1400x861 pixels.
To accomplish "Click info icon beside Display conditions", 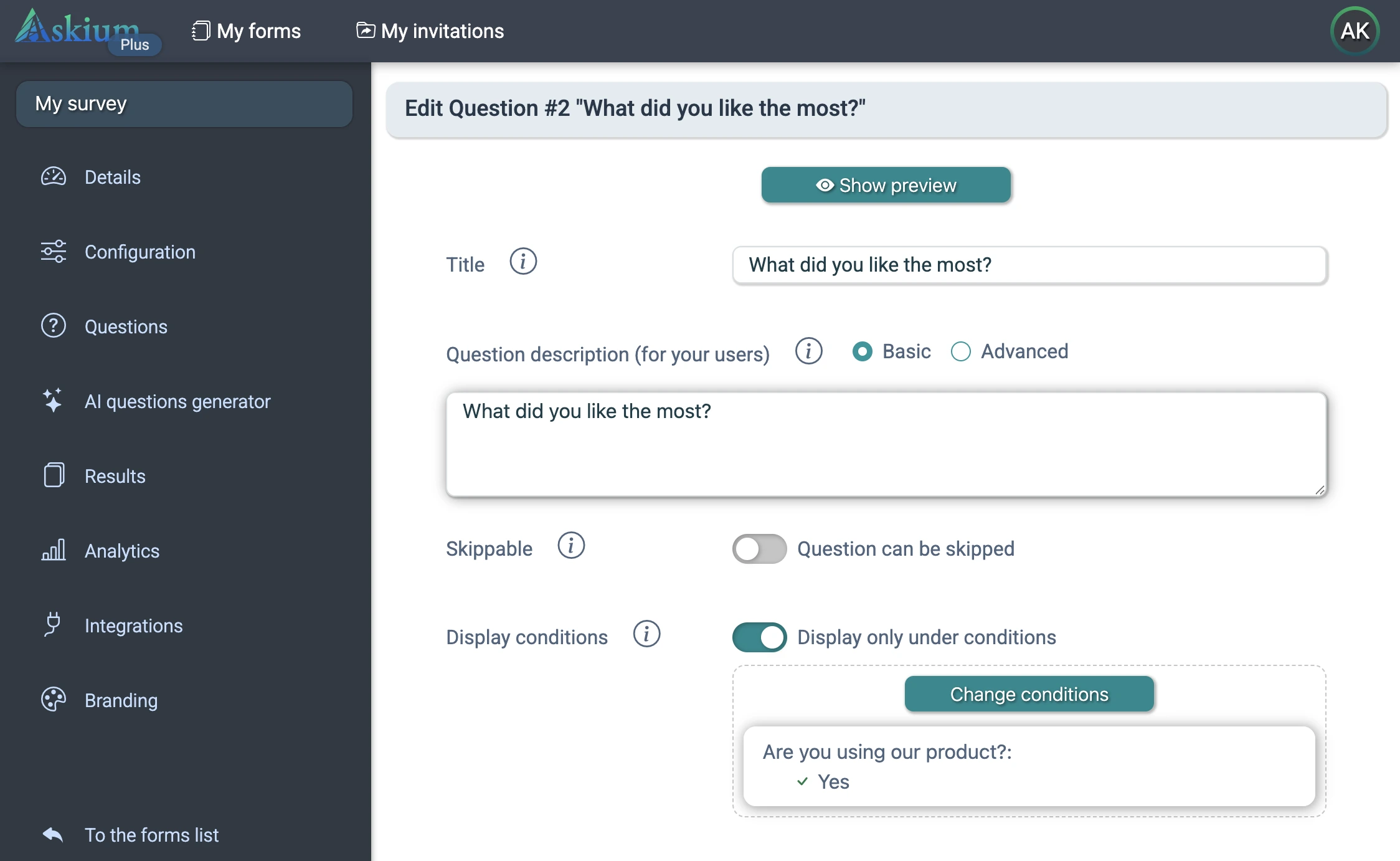I will 646,634.
